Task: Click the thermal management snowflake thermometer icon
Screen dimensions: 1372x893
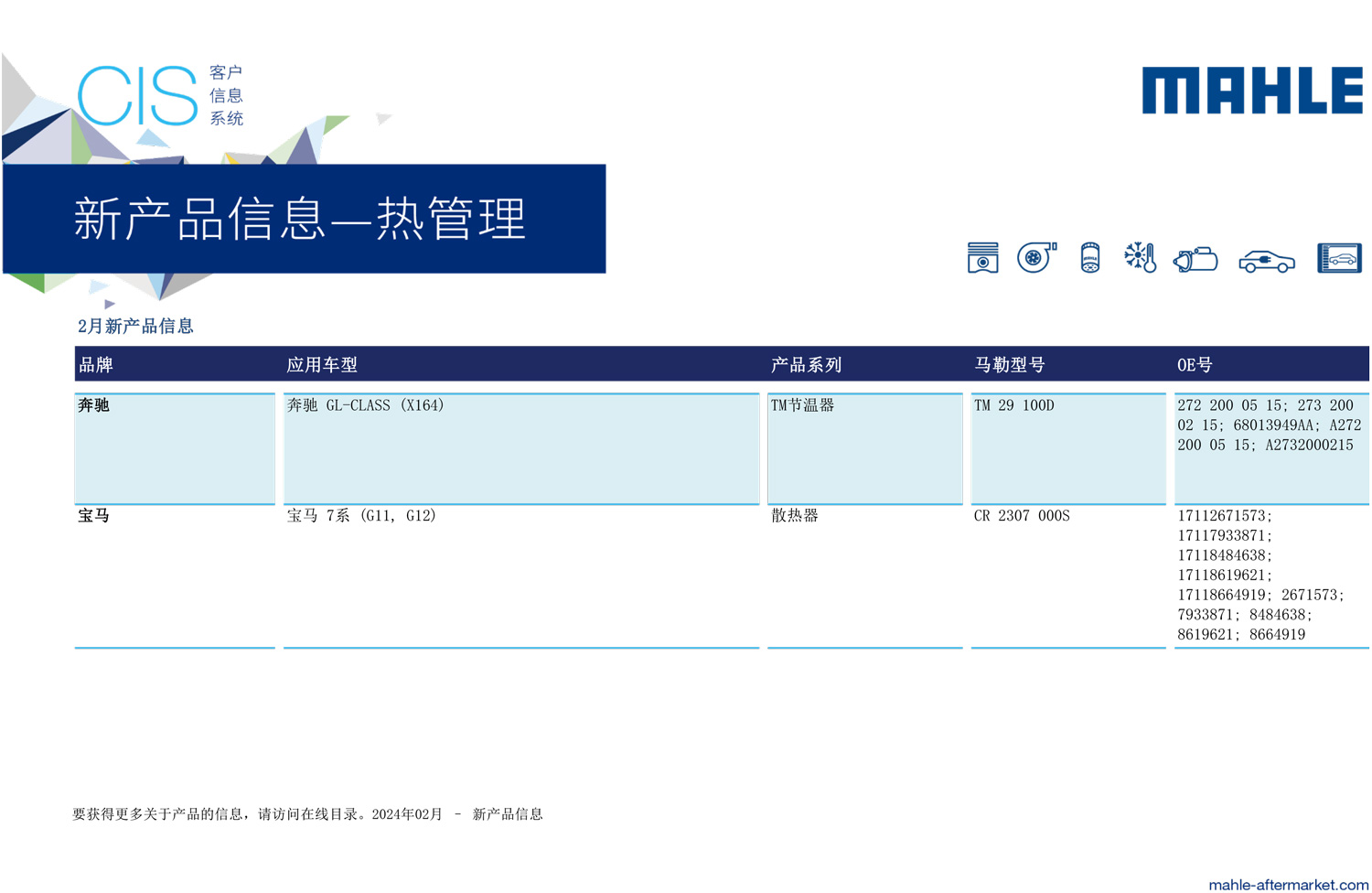Action: click(x=1141, y=258)
